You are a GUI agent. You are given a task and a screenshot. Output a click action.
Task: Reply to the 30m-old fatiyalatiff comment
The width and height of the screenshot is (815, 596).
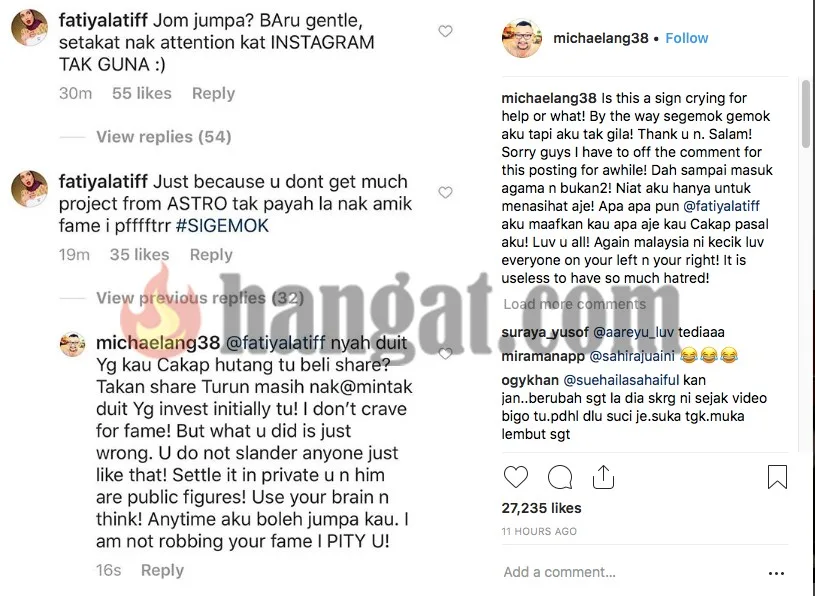[213, 94]
